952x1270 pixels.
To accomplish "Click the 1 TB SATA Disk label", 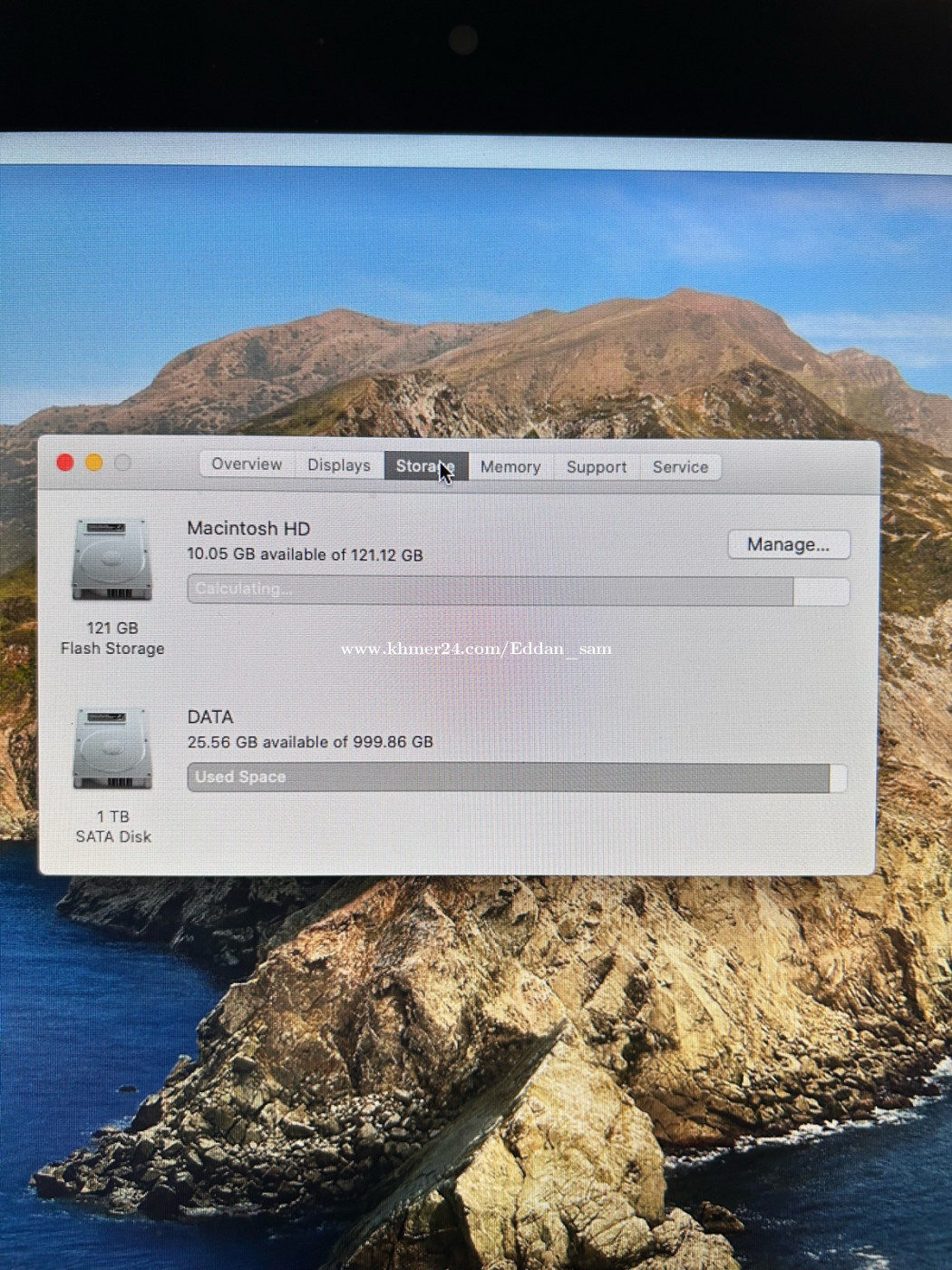I will pos(113,826).
